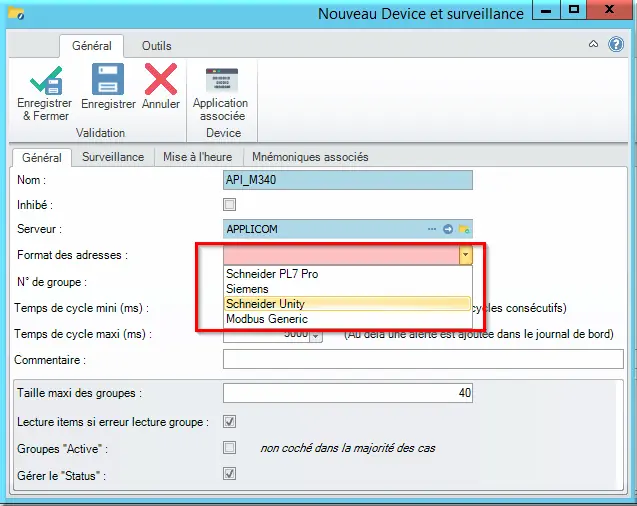Enable the Groupes "Active" checkbox
This screenshot has width=637, height=506.
pyautogui.click(x=230, y=448)
